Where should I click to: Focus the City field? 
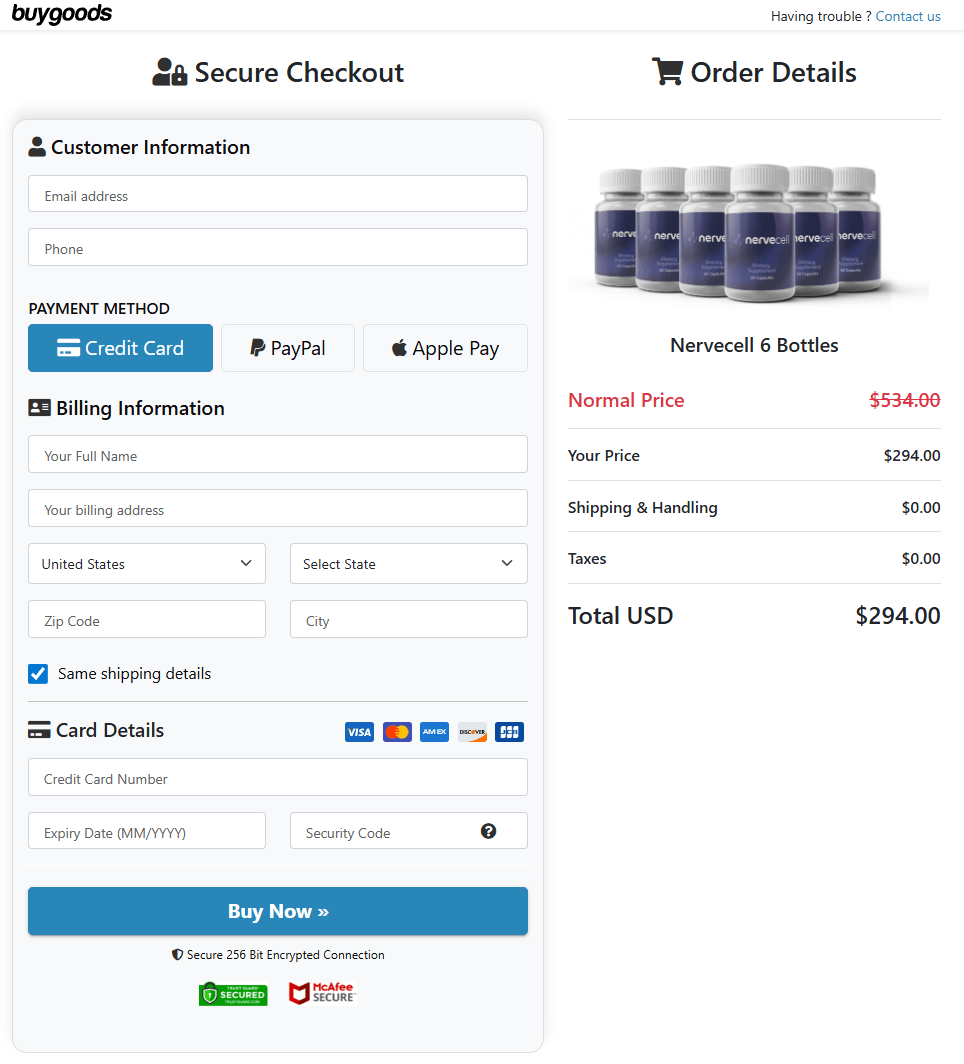click(408, 619)
